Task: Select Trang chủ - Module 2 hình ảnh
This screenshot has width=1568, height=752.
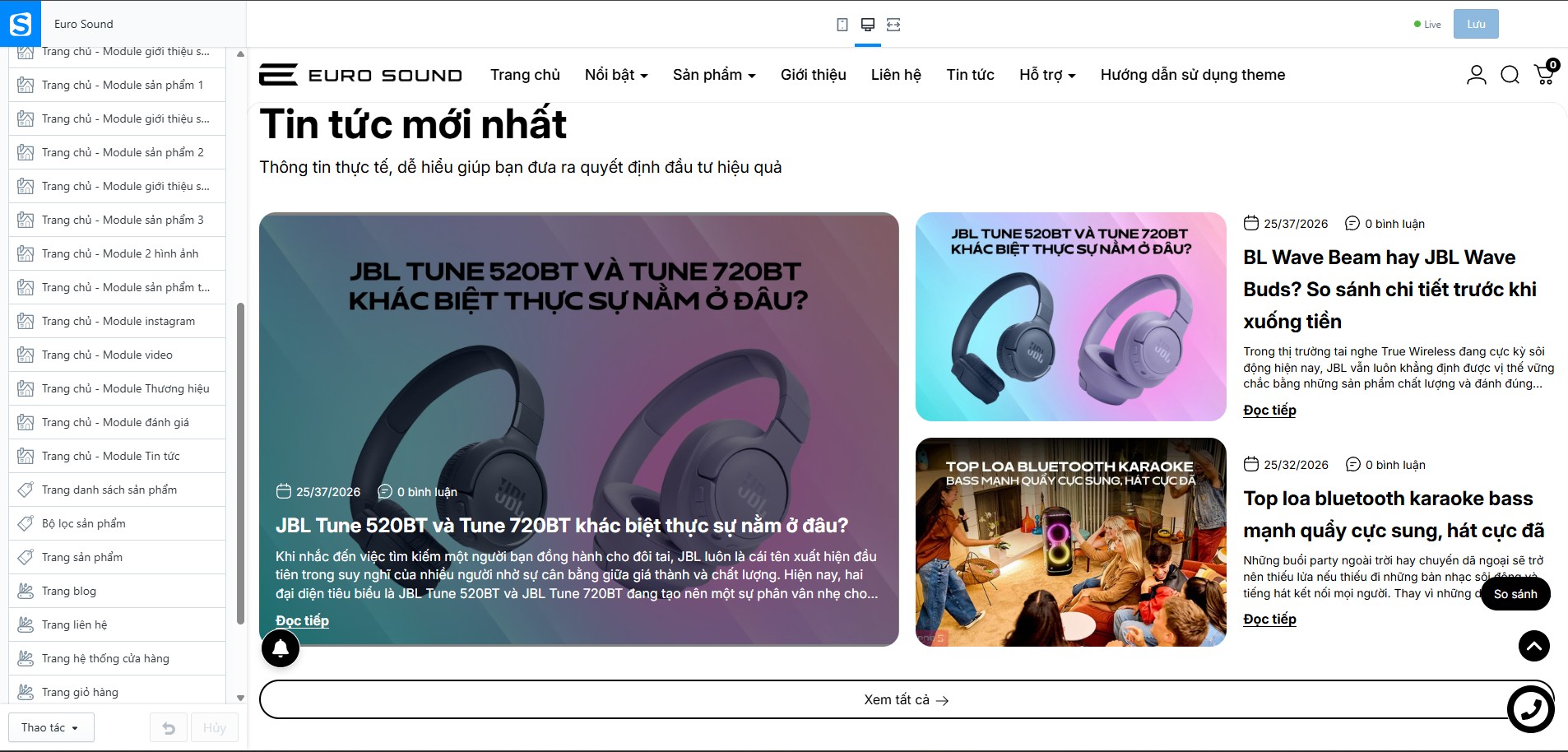Action: coord(117,253)
